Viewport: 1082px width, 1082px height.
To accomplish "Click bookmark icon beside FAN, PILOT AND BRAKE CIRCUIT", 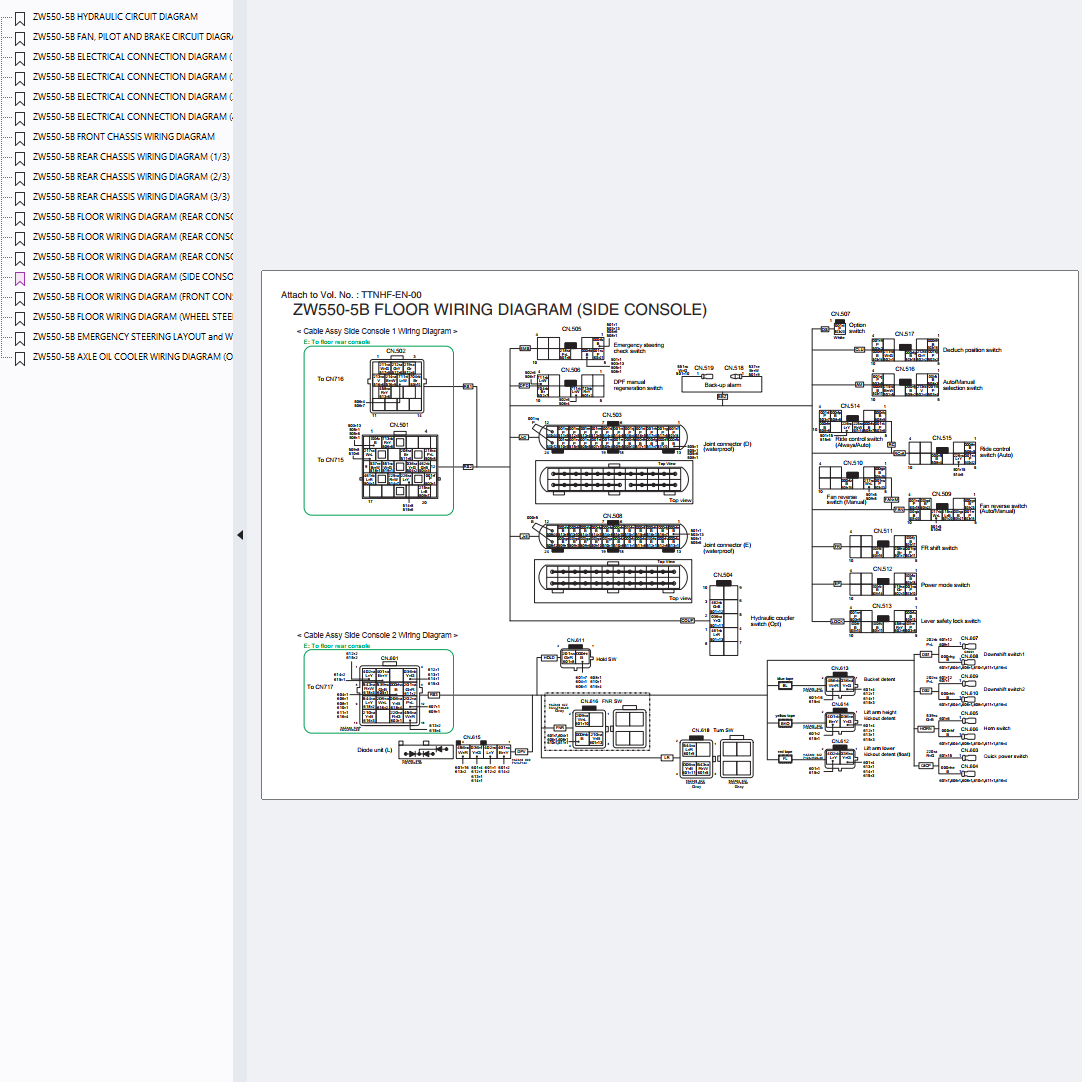I will click(x=20, y=39).
